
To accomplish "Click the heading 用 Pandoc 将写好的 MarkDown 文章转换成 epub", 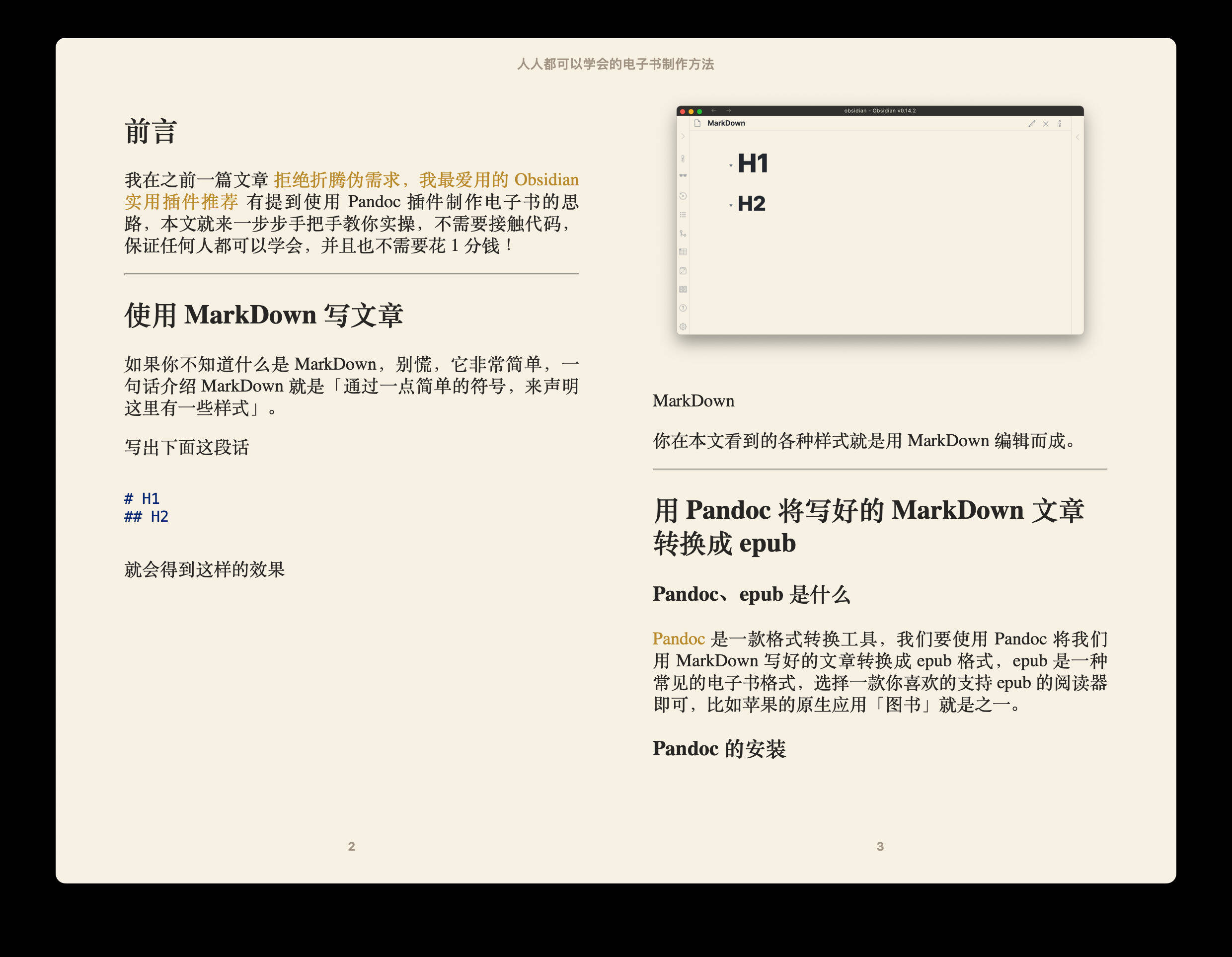I will [868, 527].
